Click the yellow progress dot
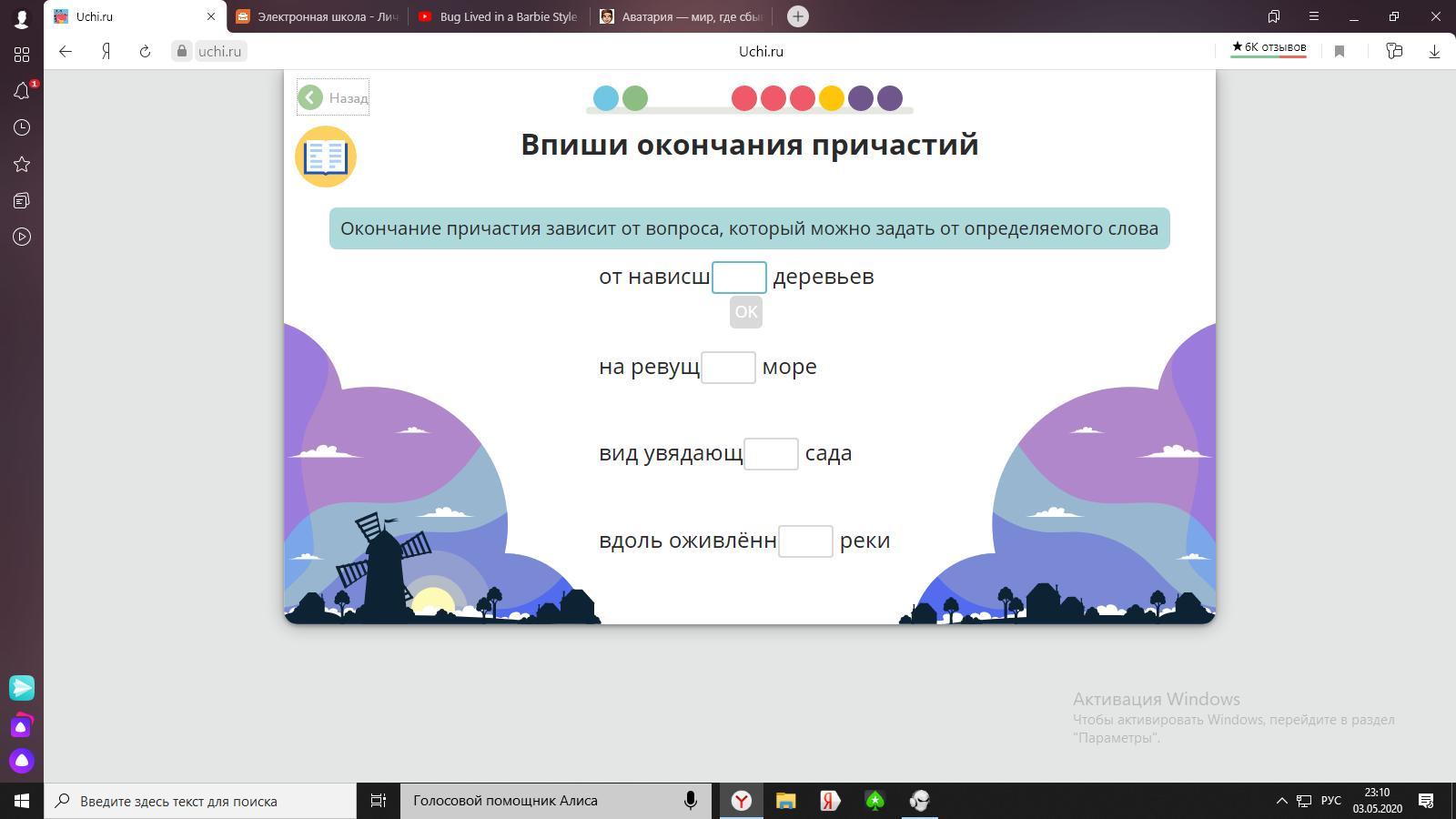 click(x=832, y=98)
